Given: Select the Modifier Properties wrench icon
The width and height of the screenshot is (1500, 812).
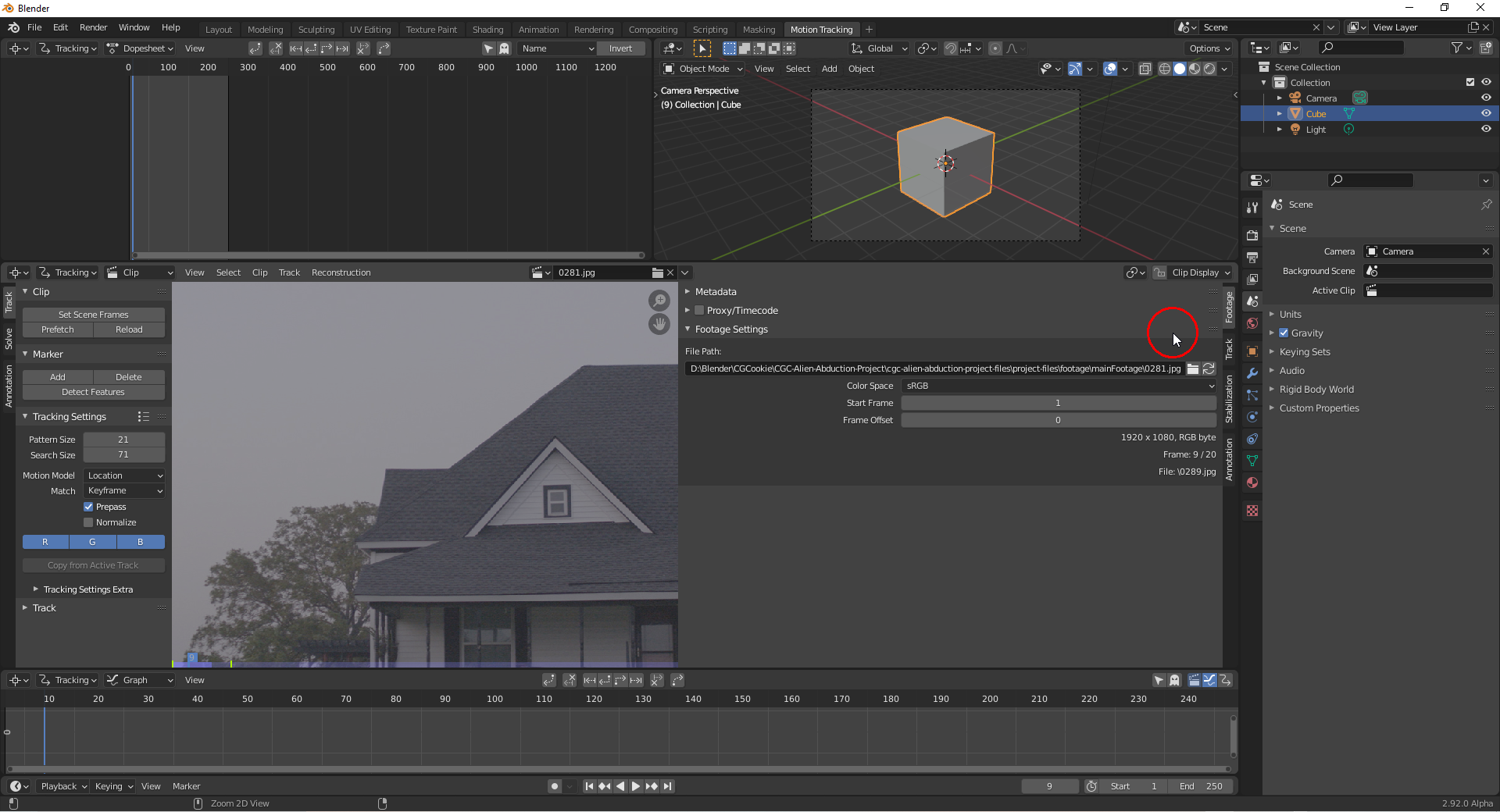Looking at the screenshot, I should click(1252, 372).
